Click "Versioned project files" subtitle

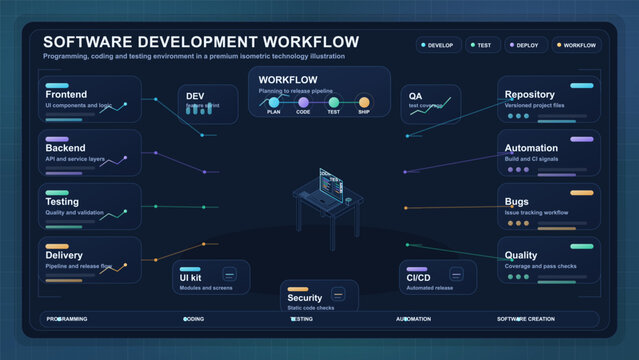534,105
